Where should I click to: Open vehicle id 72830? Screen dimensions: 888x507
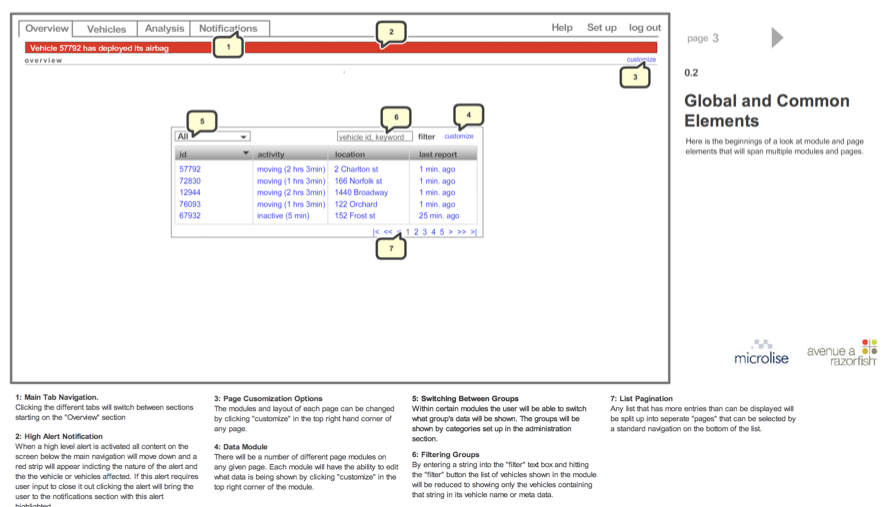click(190, 181)
